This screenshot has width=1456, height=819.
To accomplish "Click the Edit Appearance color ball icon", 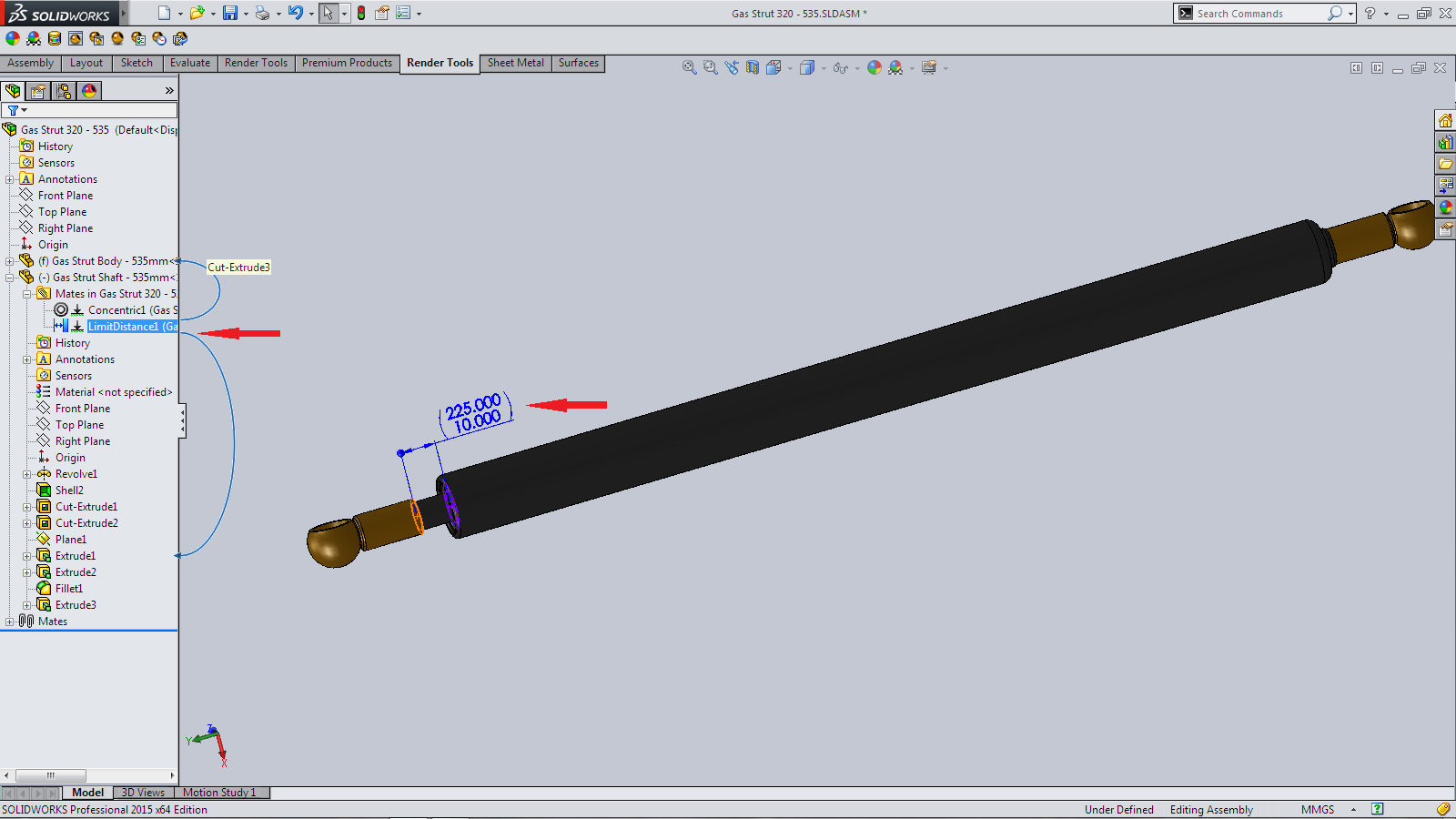I will [875, 68].
